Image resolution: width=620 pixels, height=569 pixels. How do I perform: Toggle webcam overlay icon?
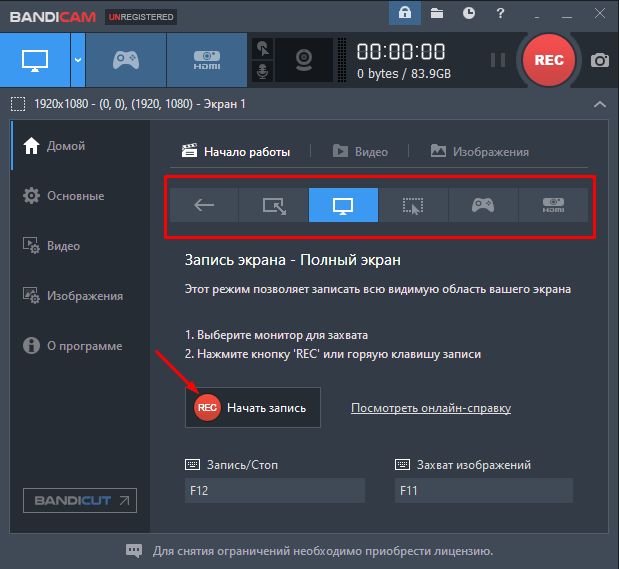[304, 60]
